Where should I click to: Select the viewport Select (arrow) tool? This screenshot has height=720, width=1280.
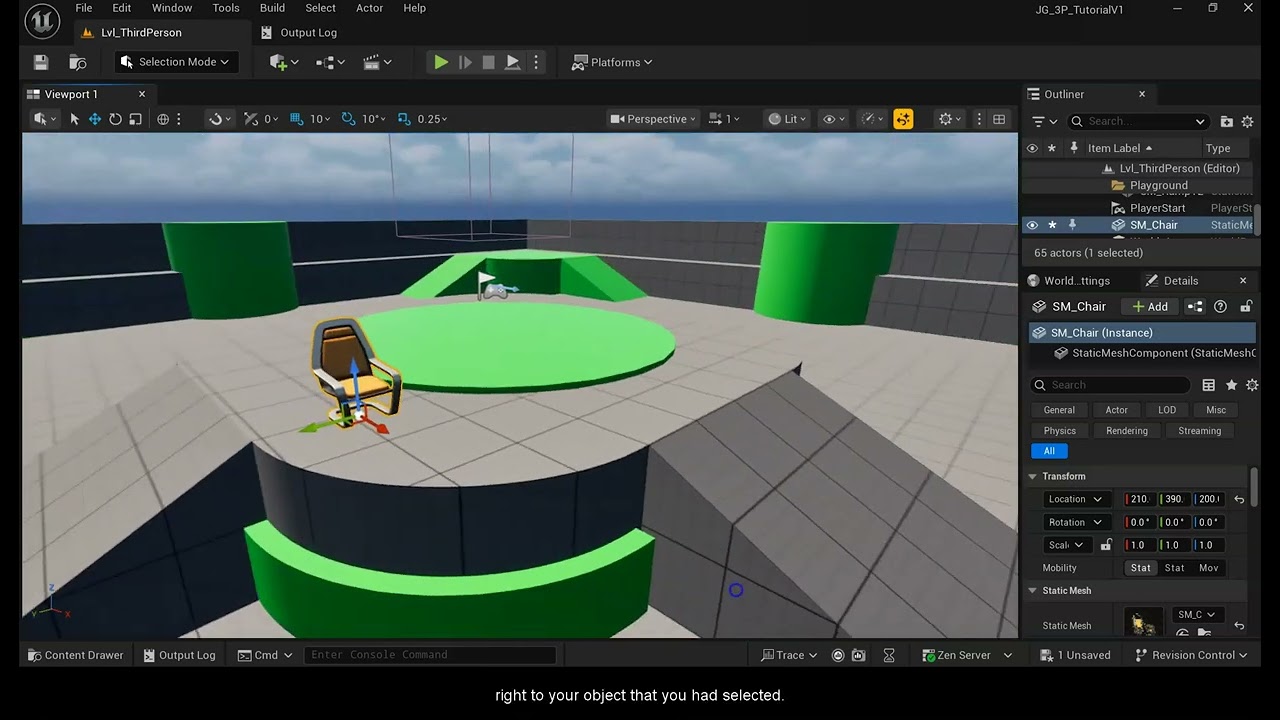74,119
